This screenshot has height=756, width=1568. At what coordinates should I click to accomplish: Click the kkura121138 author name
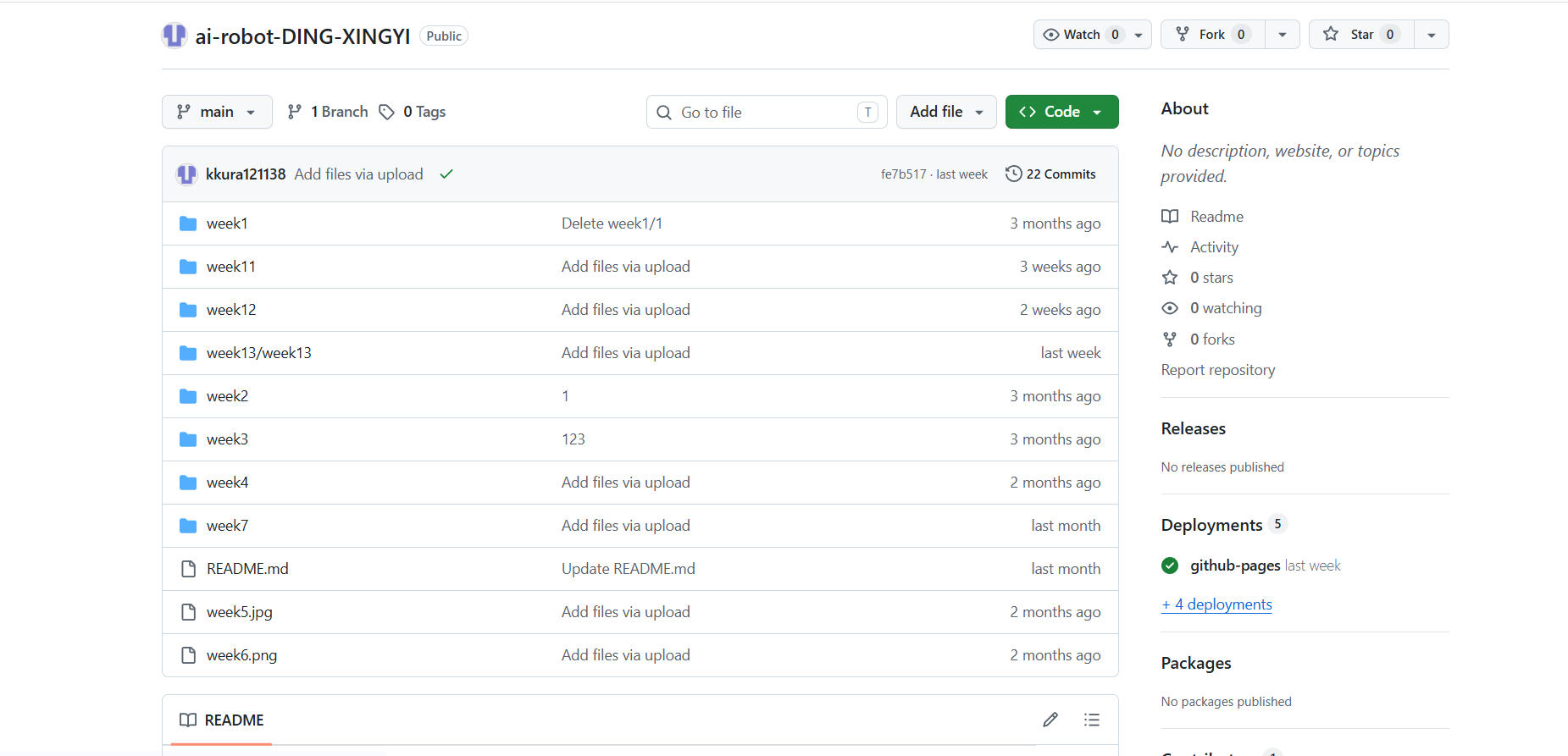[x=246, y=174]
